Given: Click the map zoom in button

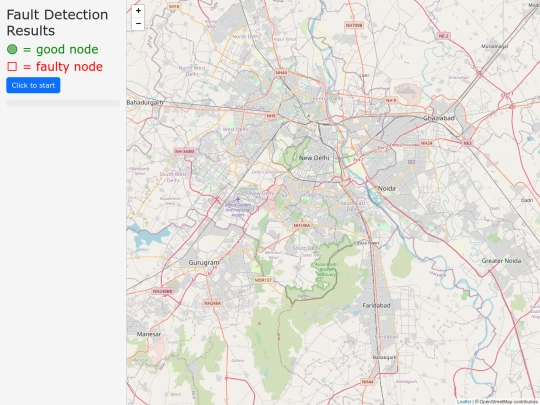Looking at the screenshot, I should tap(138, 11).
